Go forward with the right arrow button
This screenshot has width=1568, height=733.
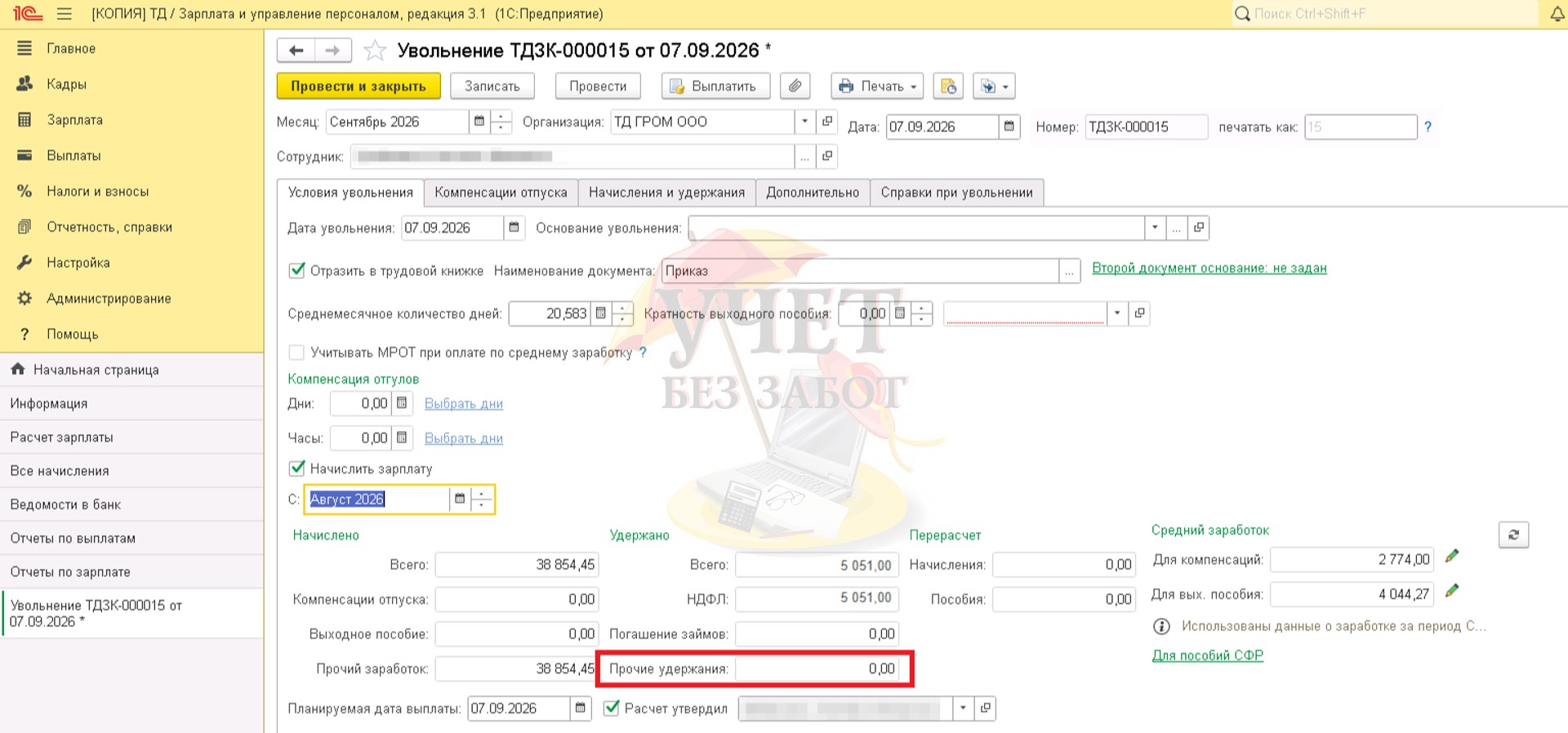(x=332, y=51)
